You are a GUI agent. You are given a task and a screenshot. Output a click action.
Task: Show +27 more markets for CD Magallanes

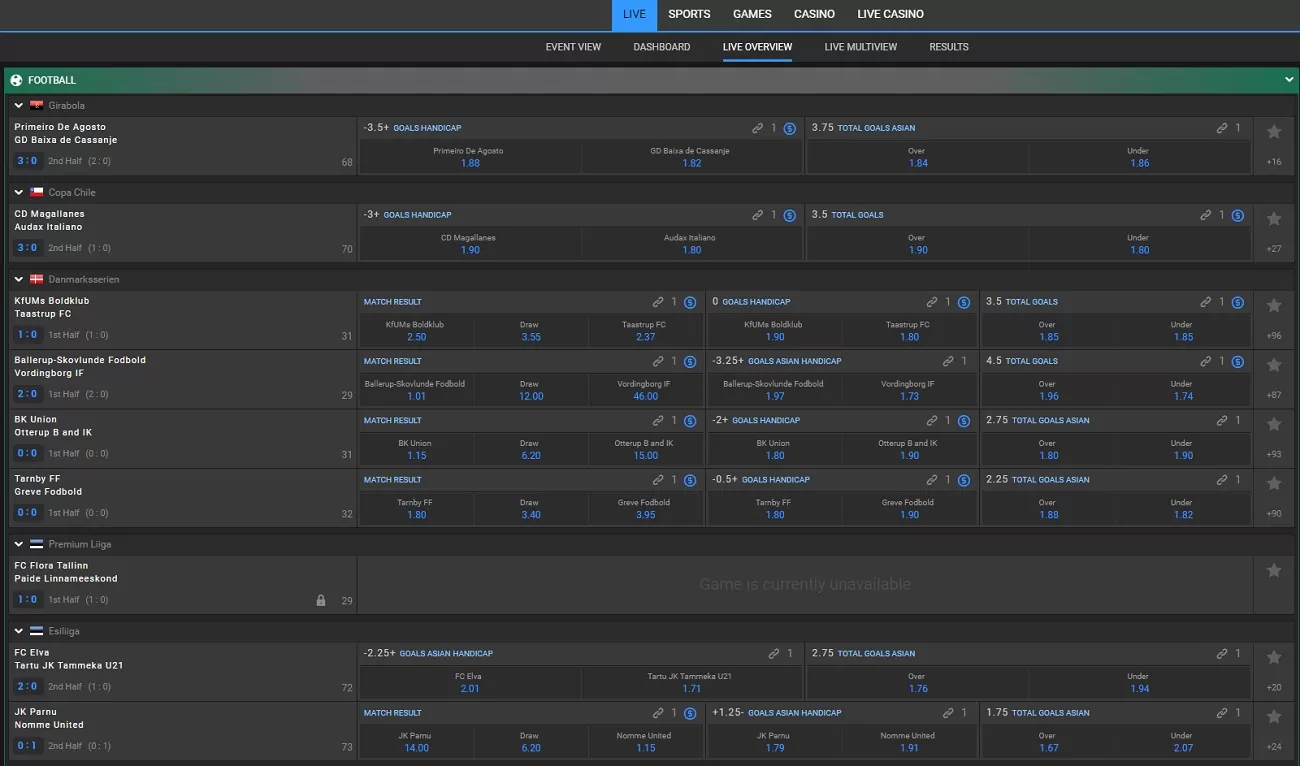click(1273, 249)
